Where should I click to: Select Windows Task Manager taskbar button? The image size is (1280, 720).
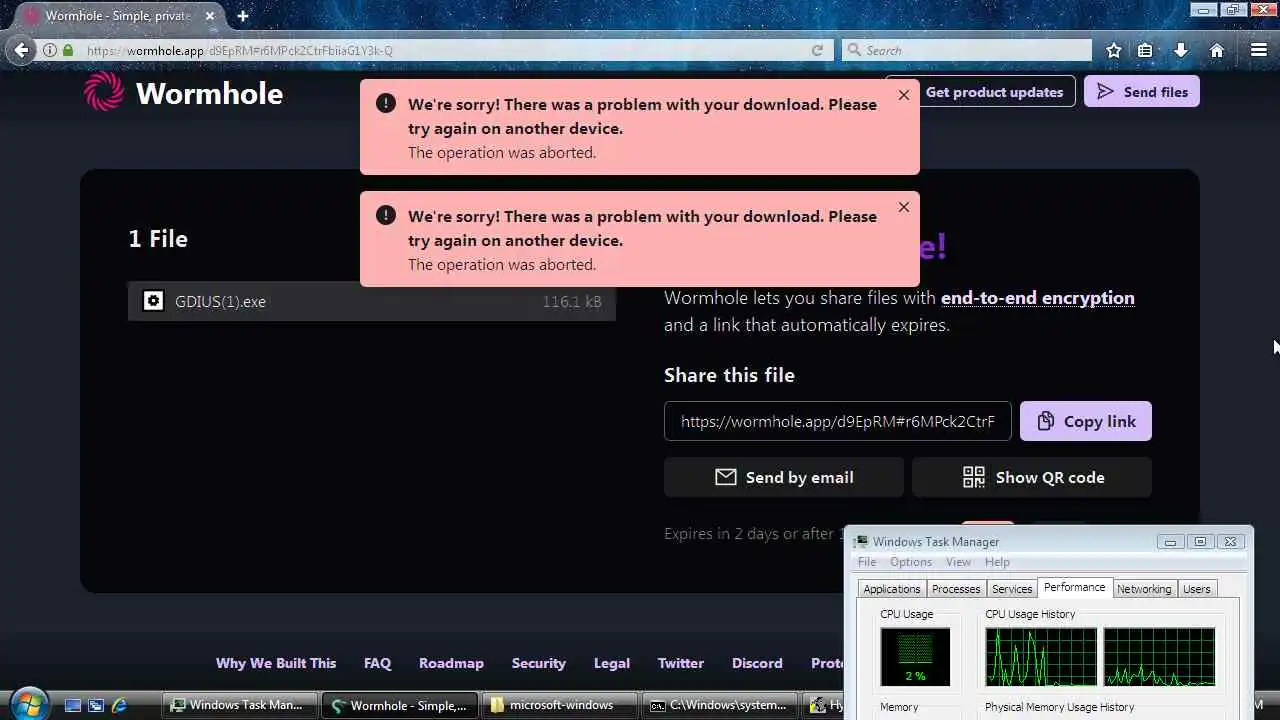[x=240, y=705]
